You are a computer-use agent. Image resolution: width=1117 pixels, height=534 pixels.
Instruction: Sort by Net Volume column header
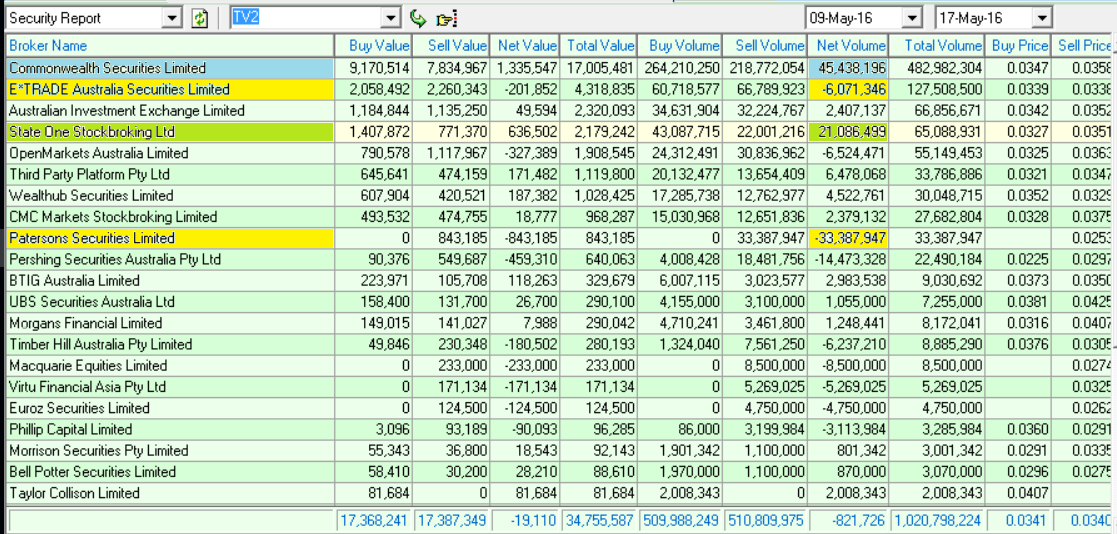[849, 46]
